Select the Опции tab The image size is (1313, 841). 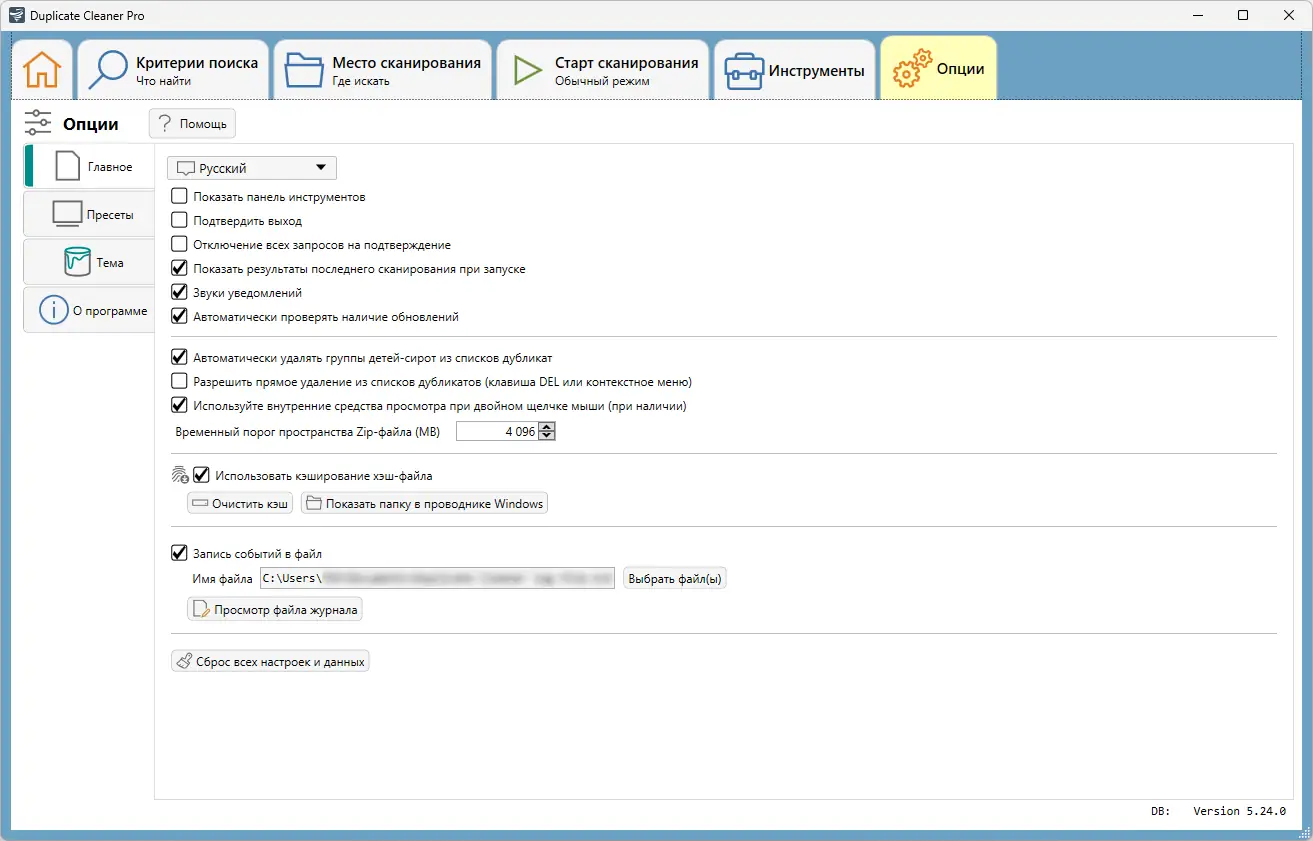pyautogui.click(x=938, y=70)
